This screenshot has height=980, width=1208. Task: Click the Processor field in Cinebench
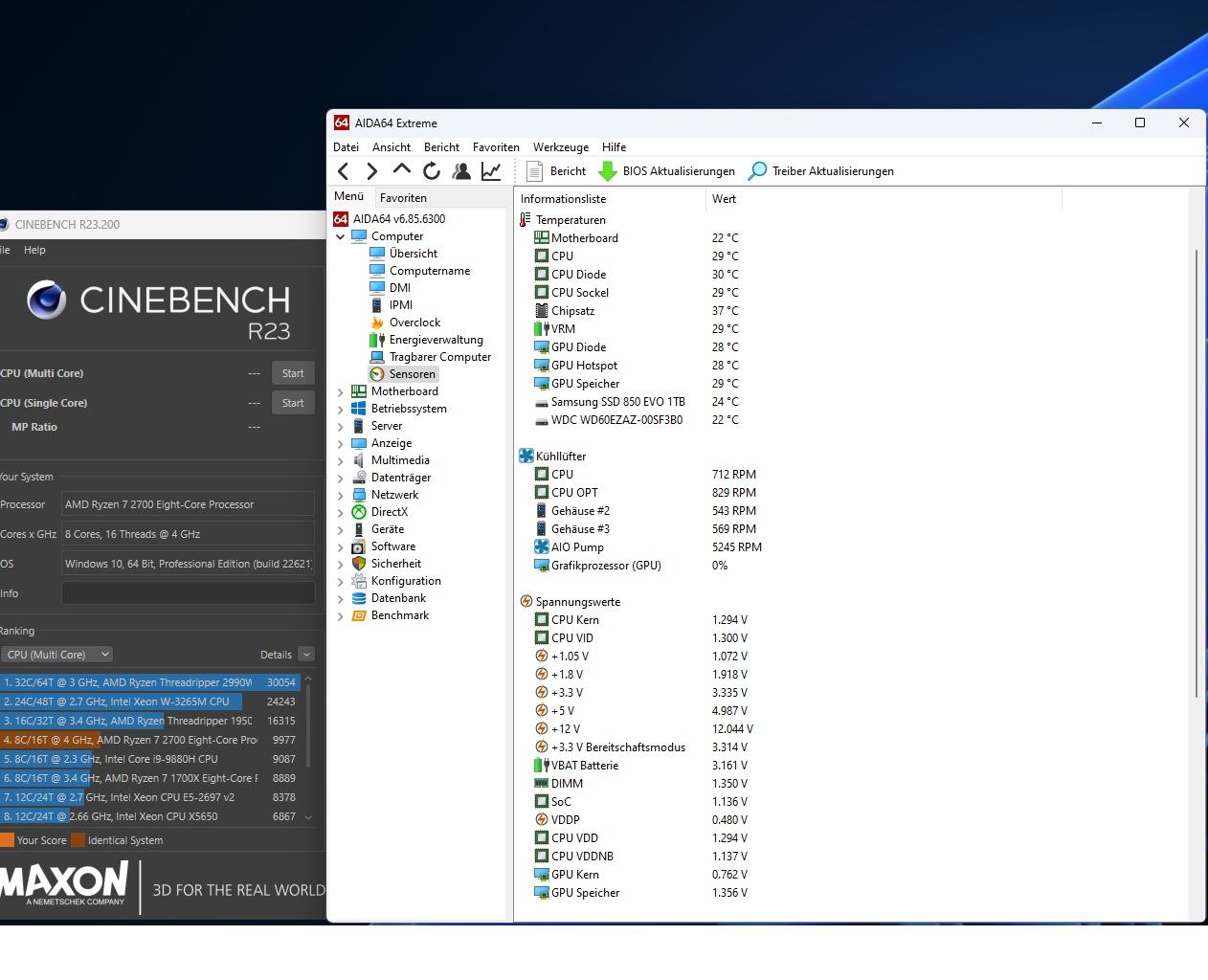[x=189, y=504]
